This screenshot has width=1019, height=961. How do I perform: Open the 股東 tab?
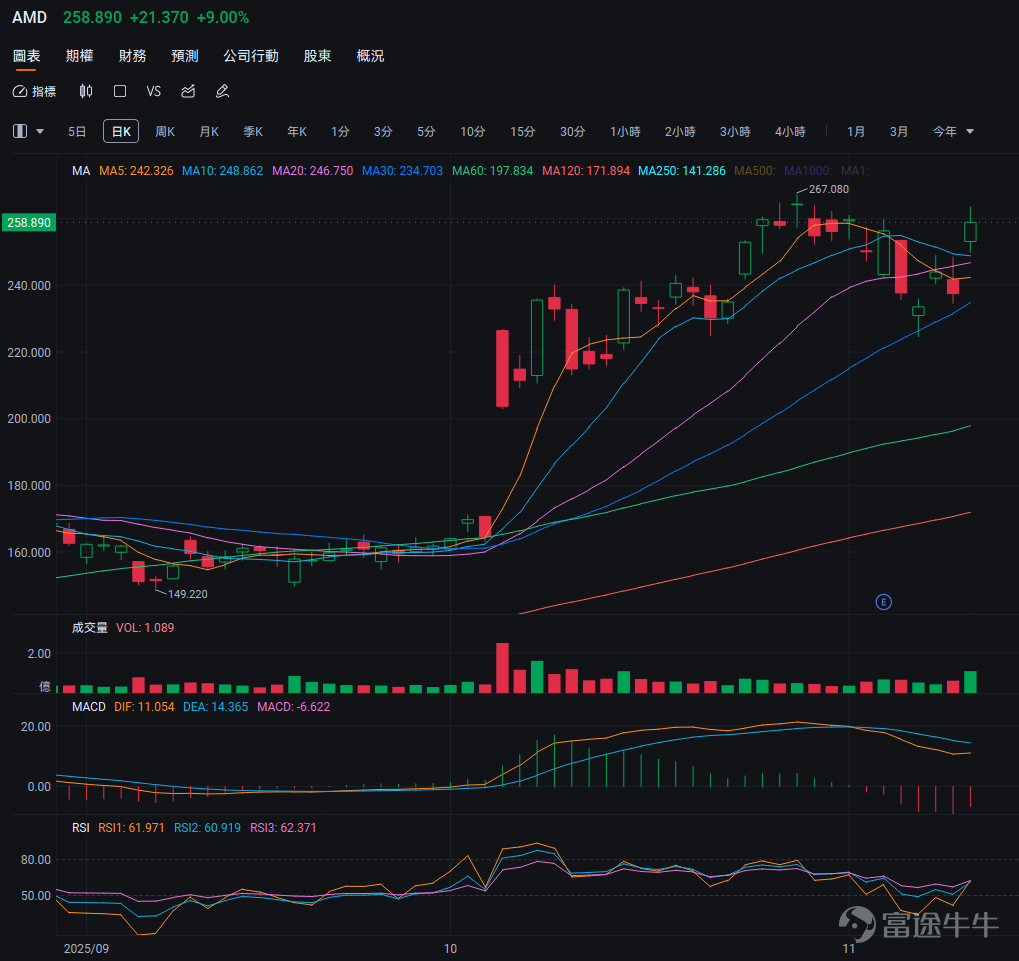pos(317,56)
